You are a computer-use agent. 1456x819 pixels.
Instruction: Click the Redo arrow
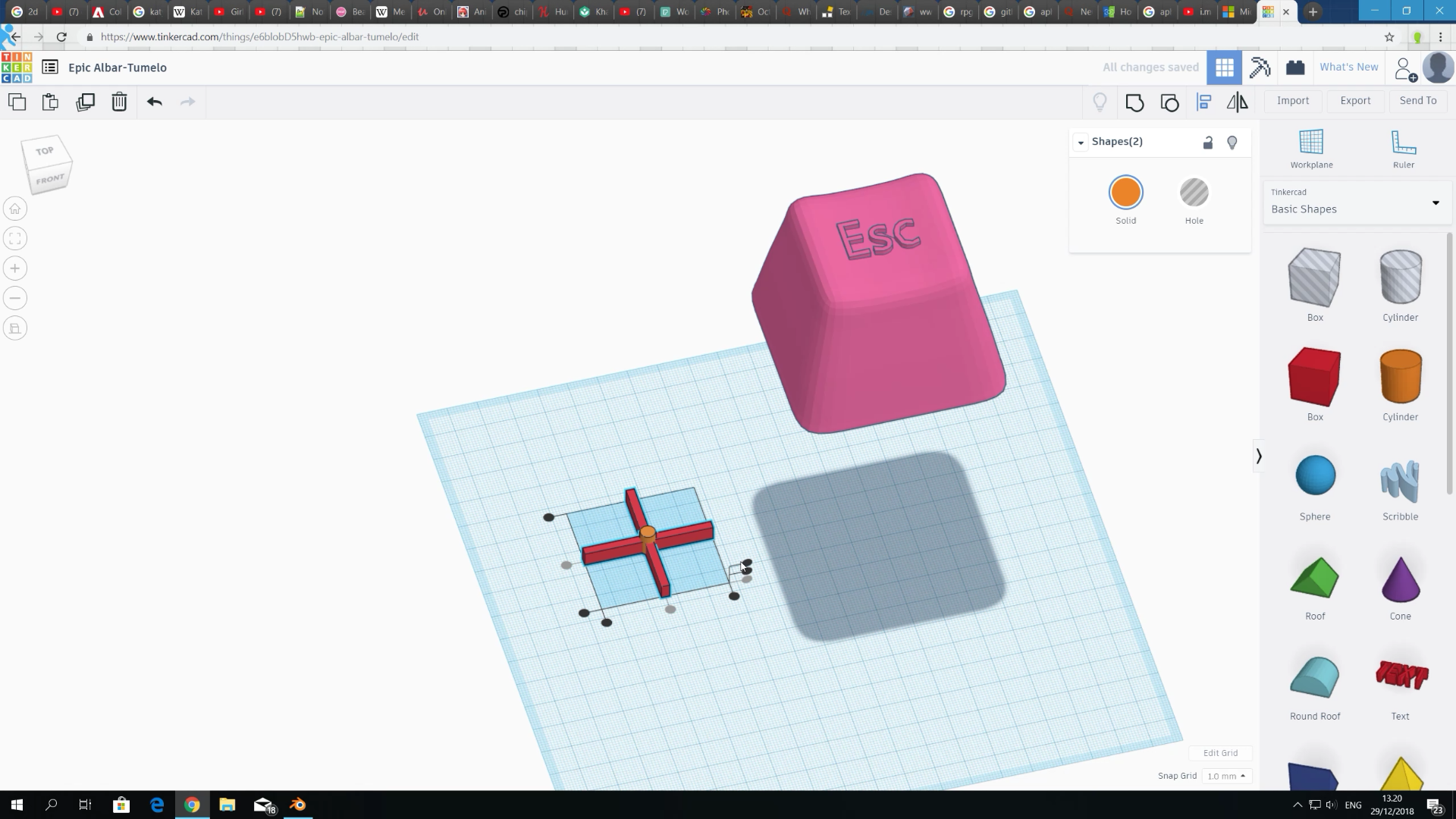tap(188, 102)
